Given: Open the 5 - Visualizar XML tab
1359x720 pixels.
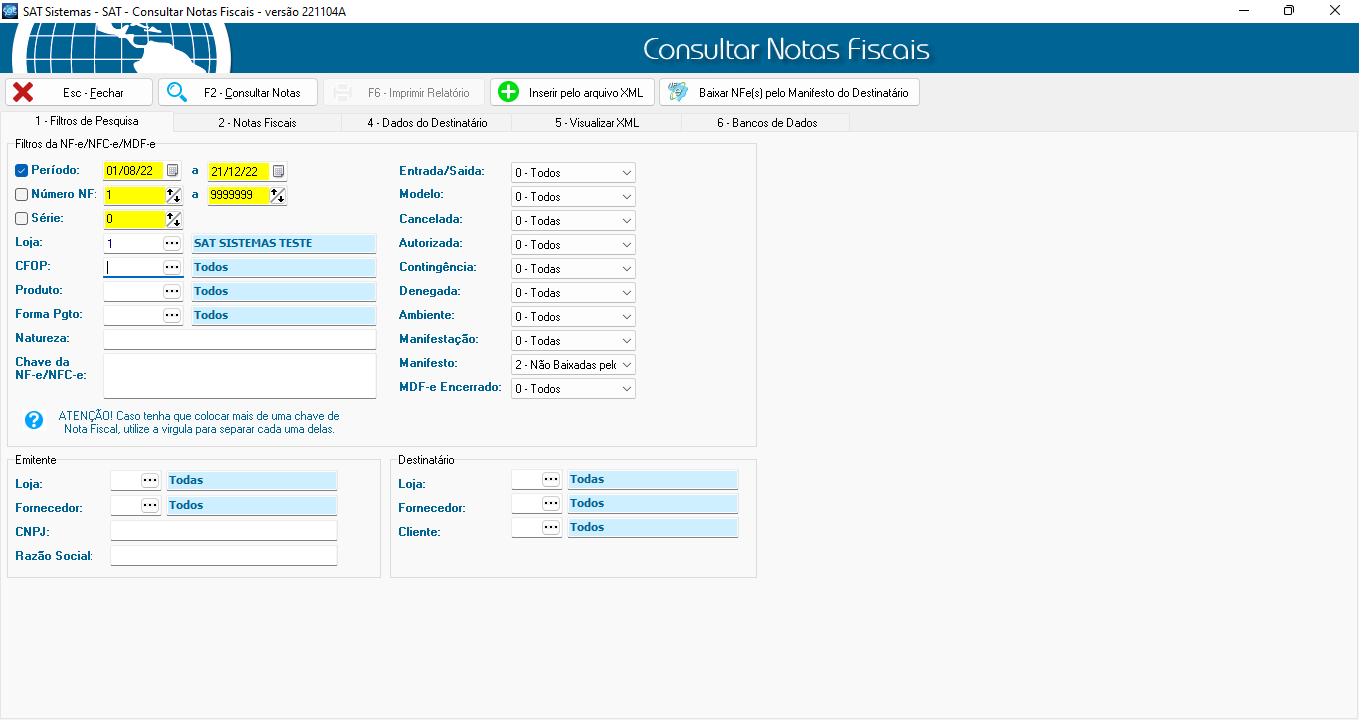Looking at the screenshot, I should (x=596, y=123).
